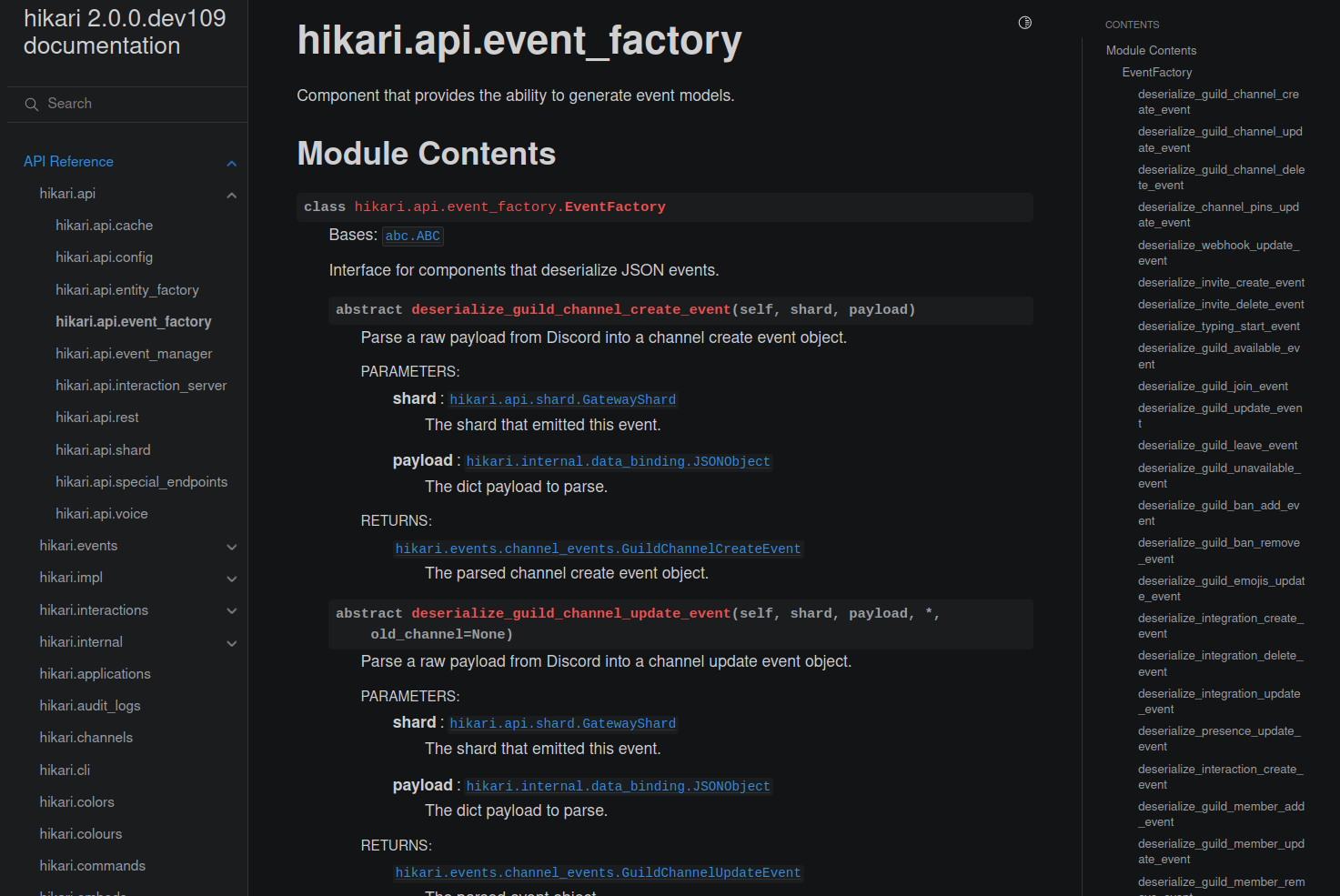Jump to deserialize_typing_start_event in contents
Screen dimensions: 1340x896
point(1218,327)
